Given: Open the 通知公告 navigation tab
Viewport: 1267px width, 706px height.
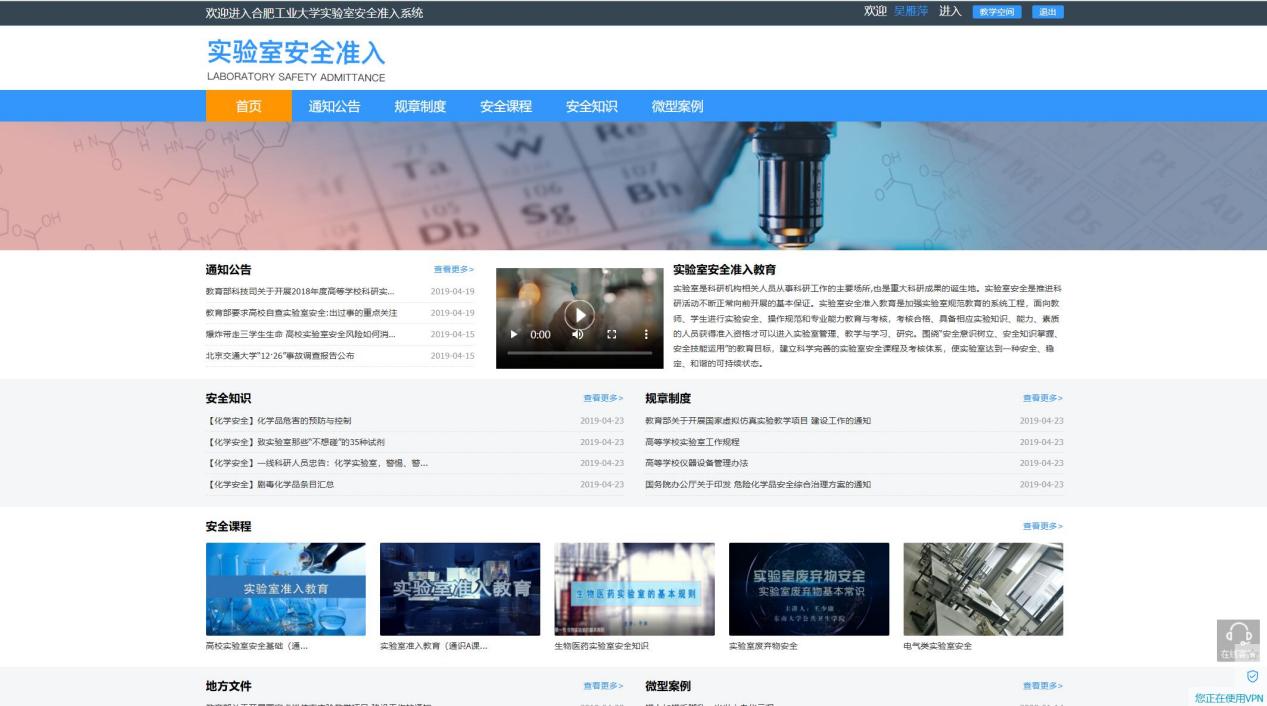Looking at the screenshot, I should (334, 106).
